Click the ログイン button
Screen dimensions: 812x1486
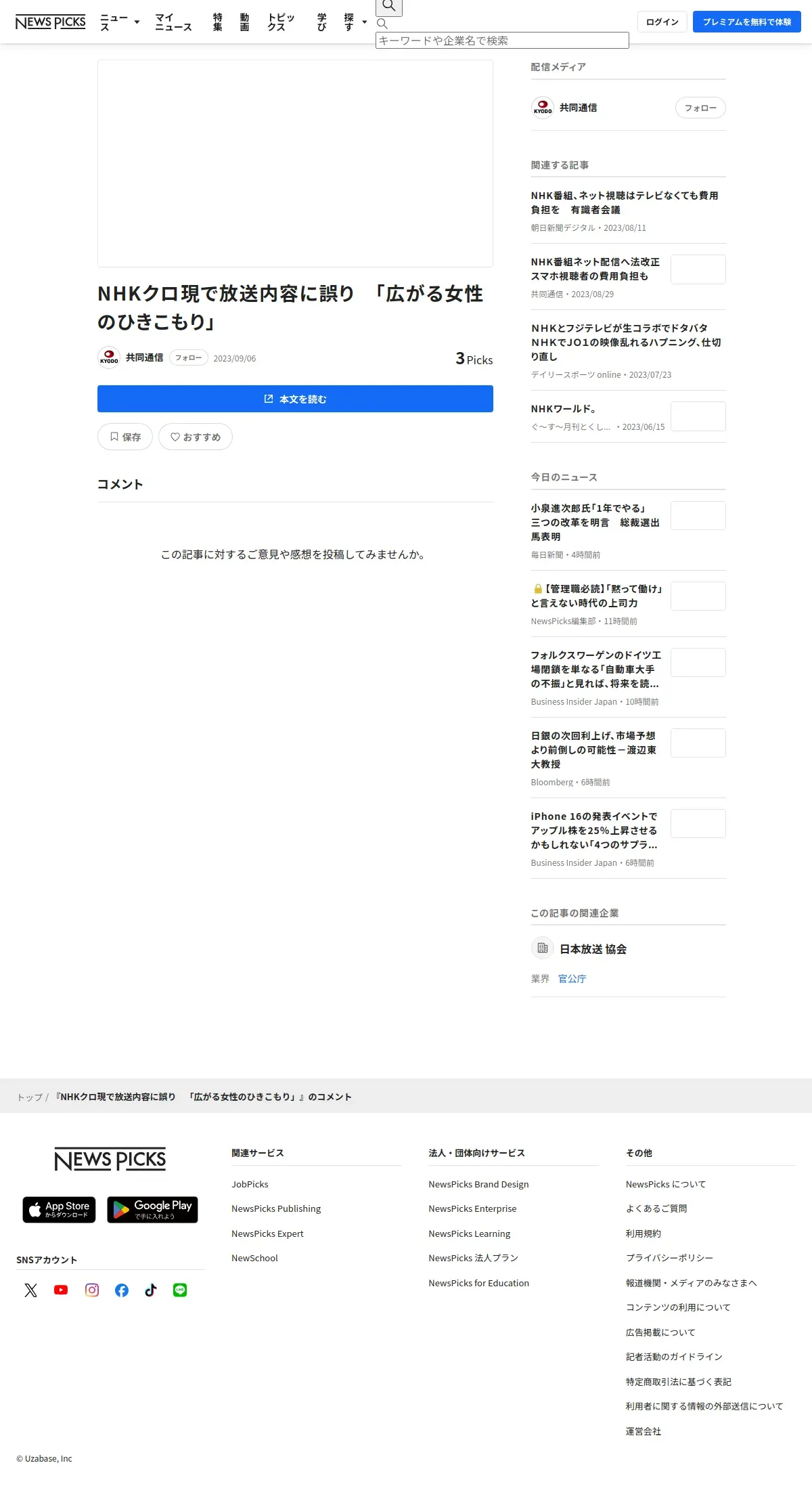662,22
